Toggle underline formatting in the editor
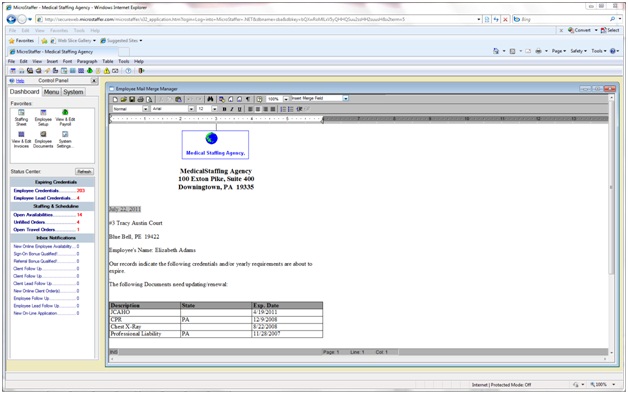The width and height of the screenshot is (628, 394). (239, 109)
